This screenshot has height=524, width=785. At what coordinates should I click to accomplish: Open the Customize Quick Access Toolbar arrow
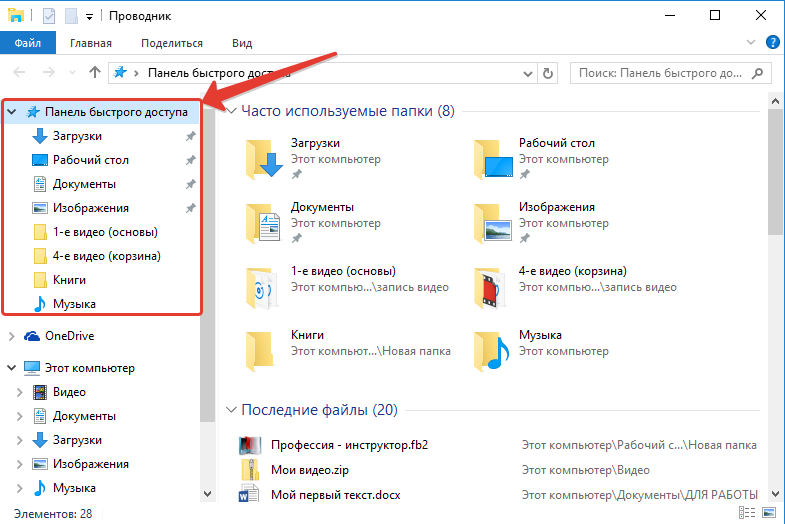tap(89, 17)
